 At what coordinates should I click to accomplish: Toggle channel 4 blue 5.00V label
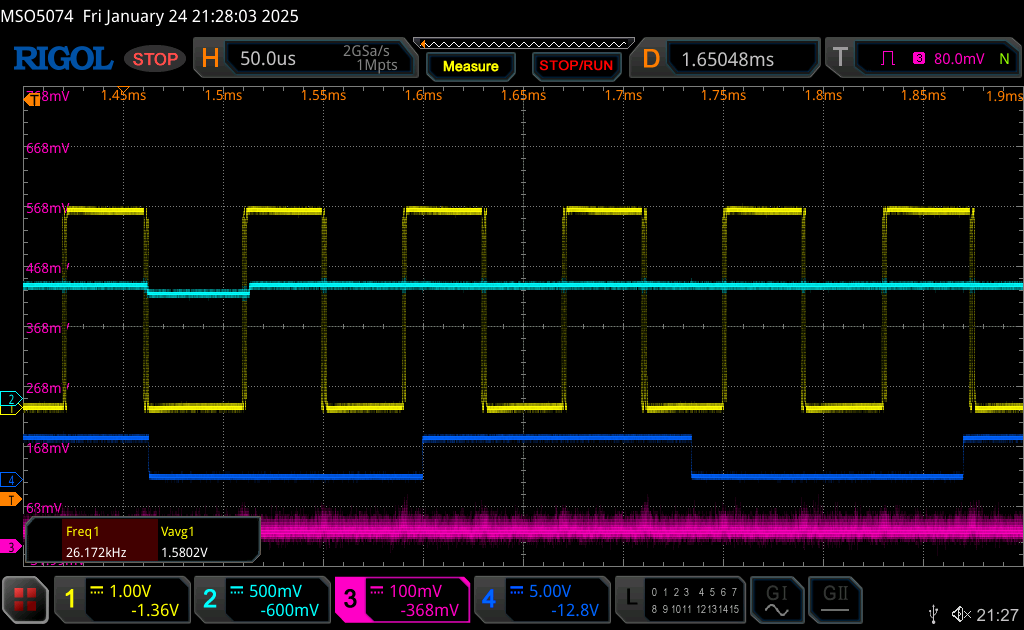[541, 599]
